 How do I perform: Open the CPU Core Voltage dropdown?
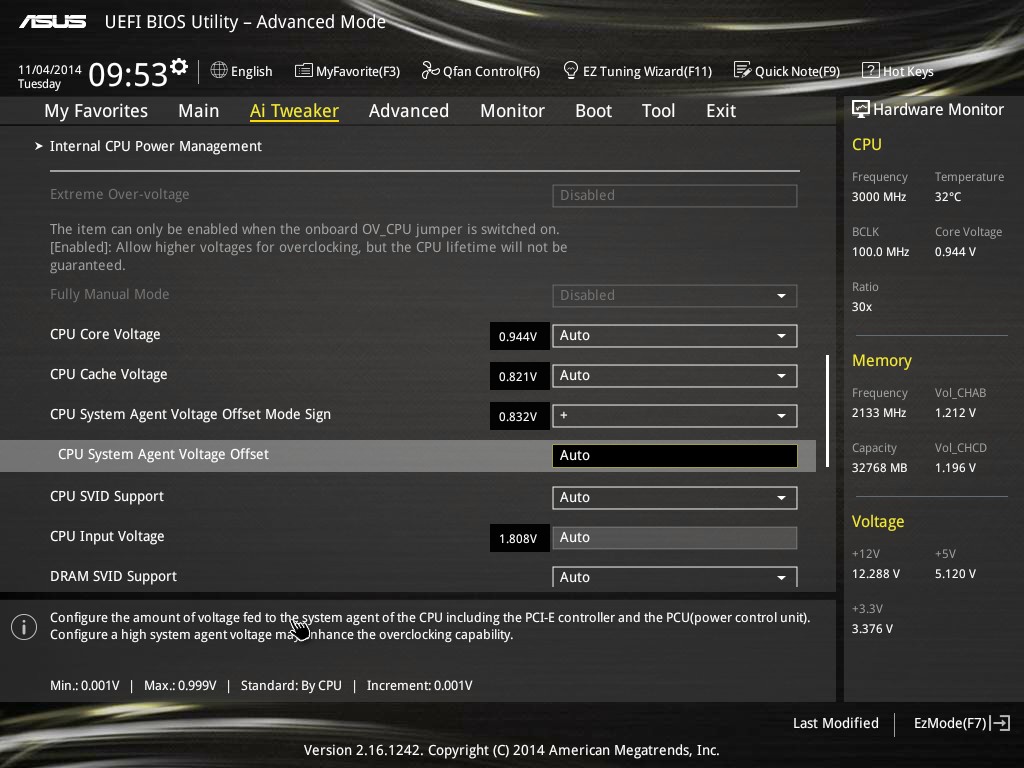point(675,336)
